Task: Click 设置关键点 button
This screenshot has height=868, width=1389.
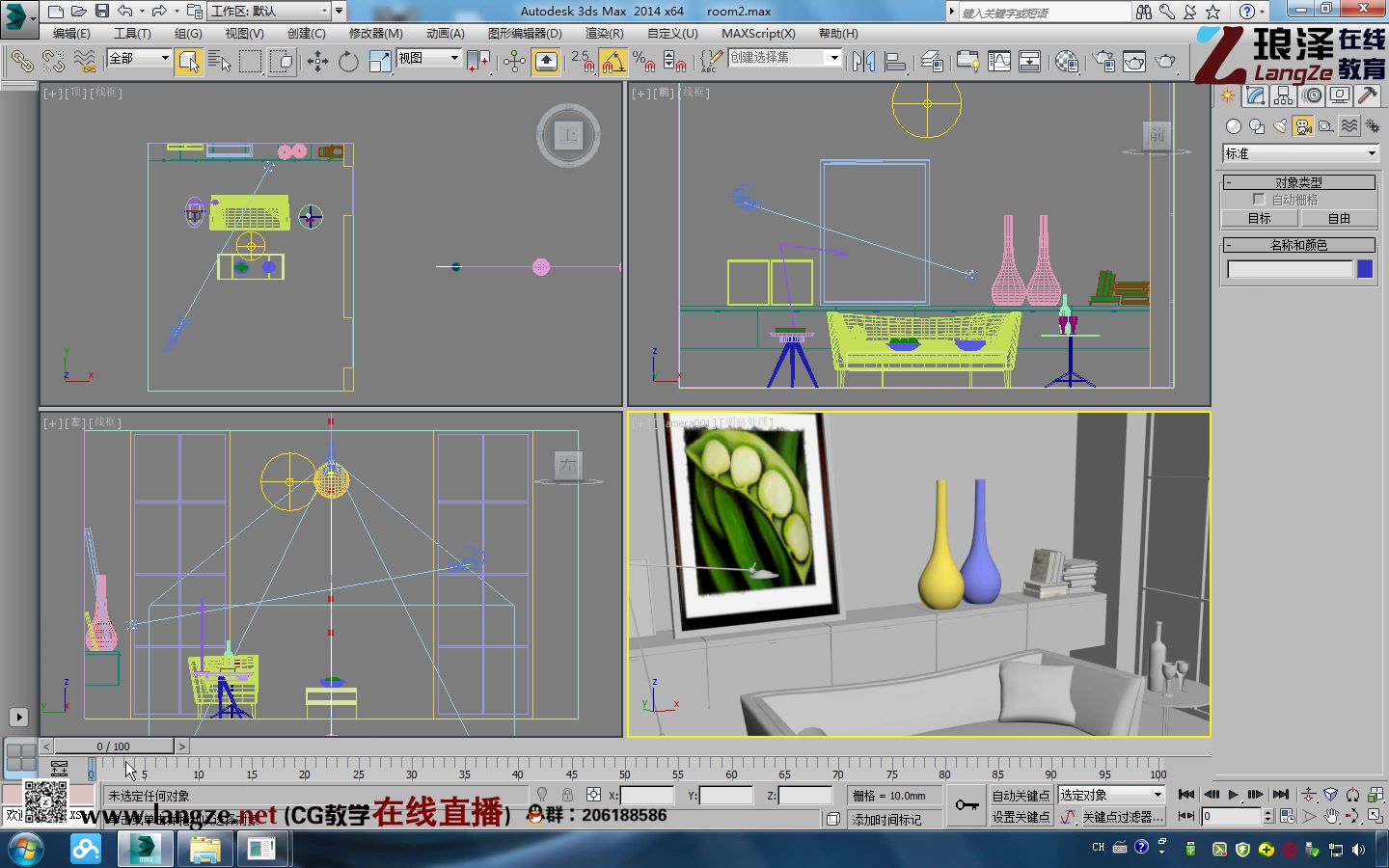Action: (x=1021, y=817)
